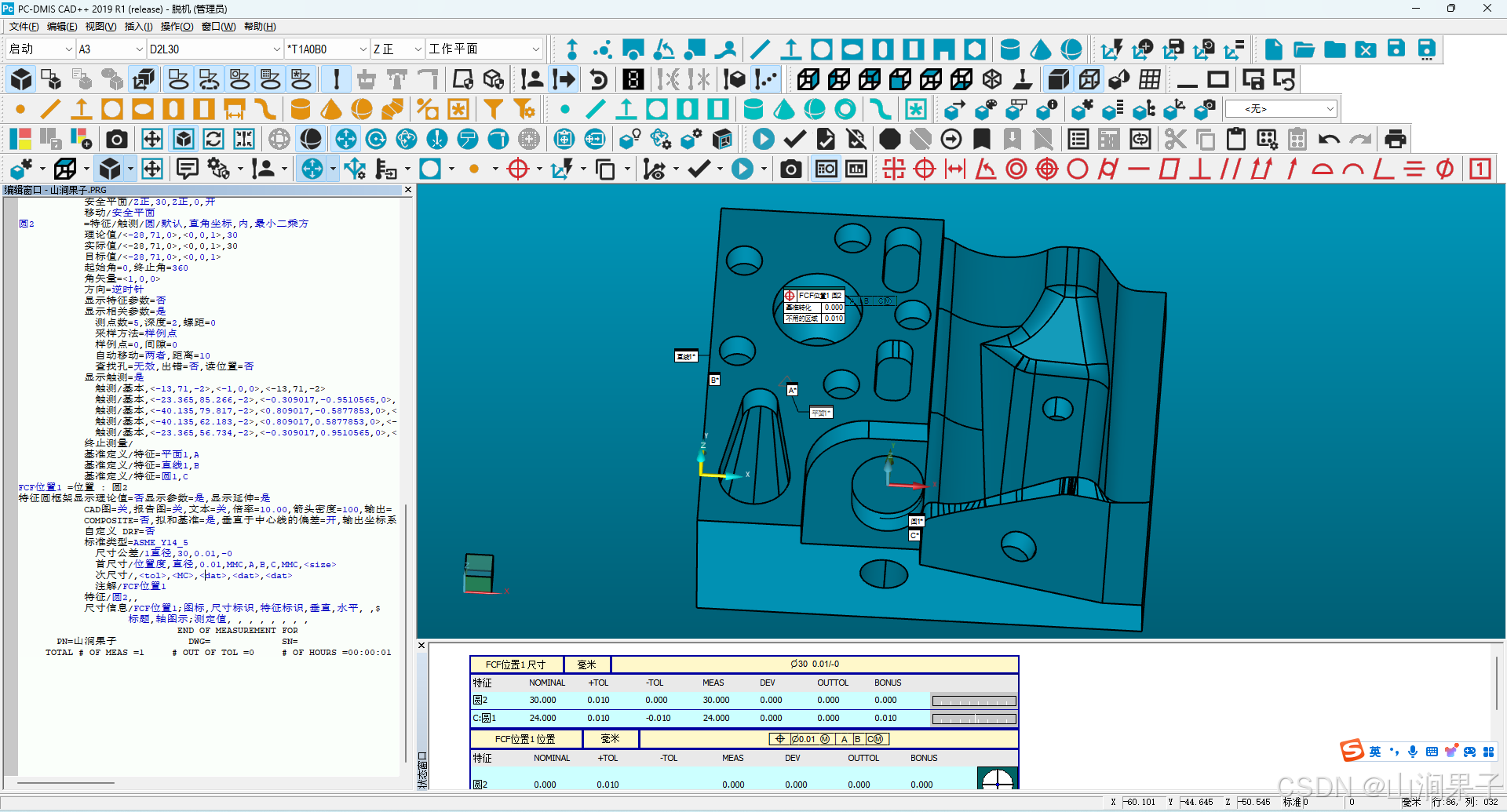Click the Save disk icon
The image size is (1507, 812).
point(1396,49)
